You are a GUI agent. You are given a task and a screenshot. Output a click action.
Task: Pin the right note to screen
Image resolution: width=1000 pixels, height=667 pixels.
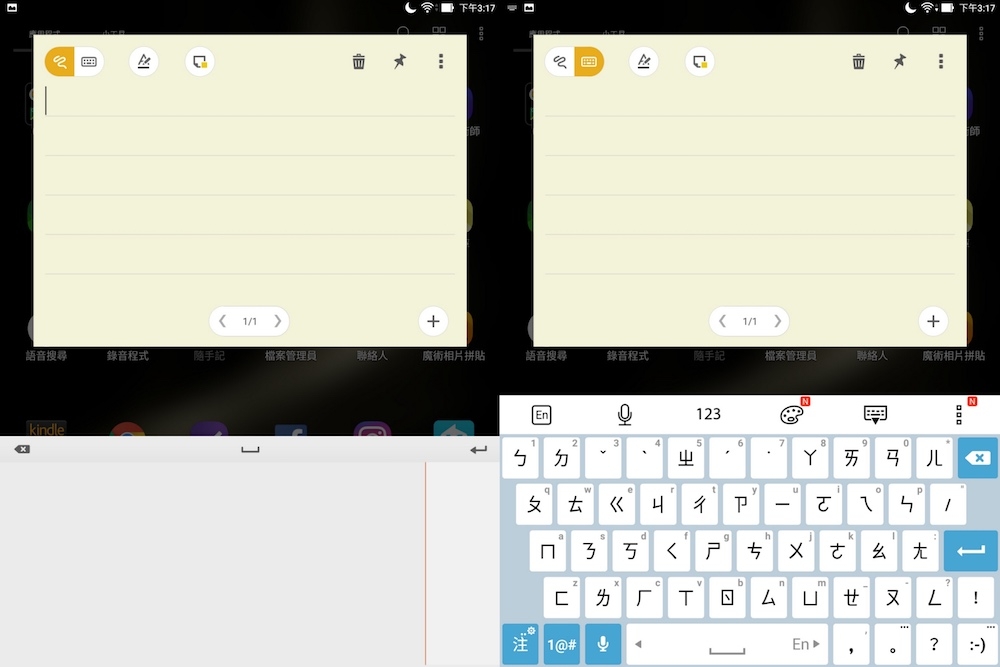pos(899,61)
